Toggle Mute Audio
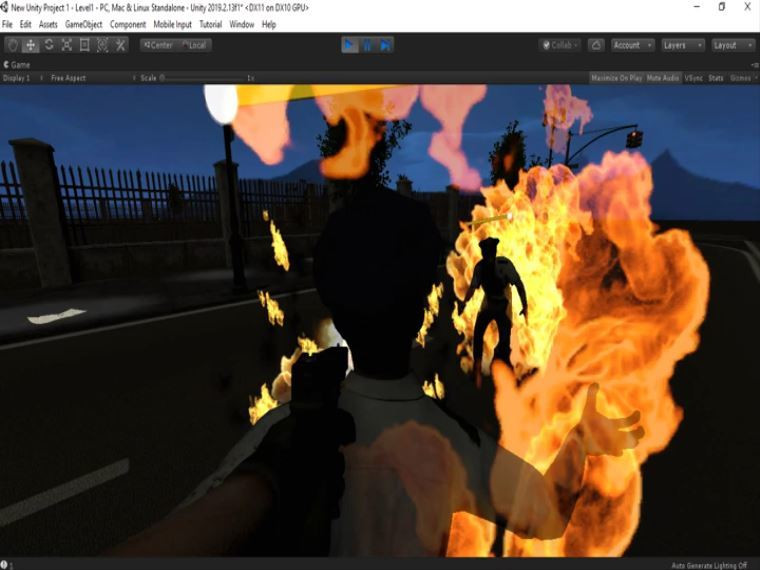The image size is (760, 570). point(663,78)
